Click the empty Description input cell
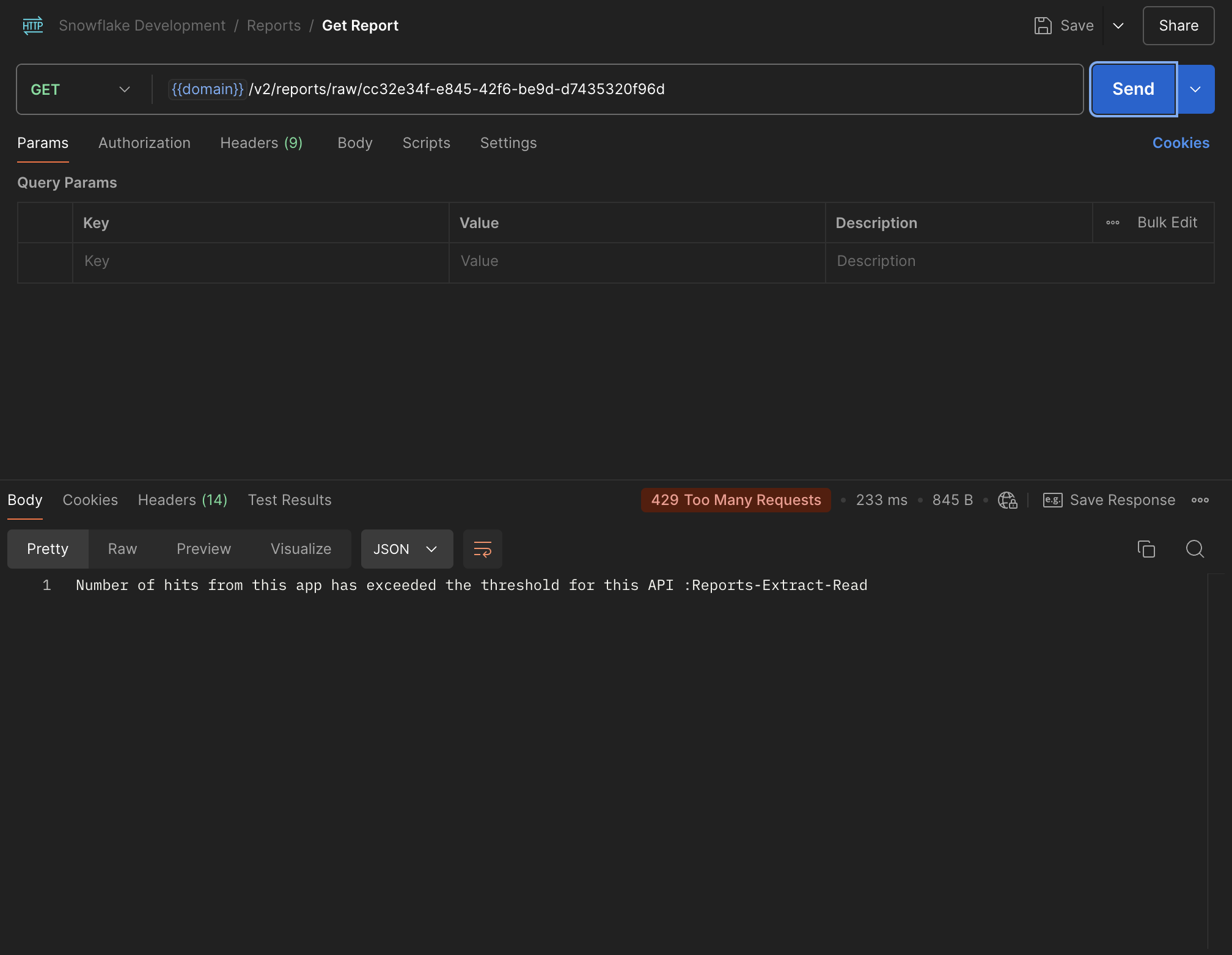Screen dimensions: 1232x955 (x=1019, y=262)
